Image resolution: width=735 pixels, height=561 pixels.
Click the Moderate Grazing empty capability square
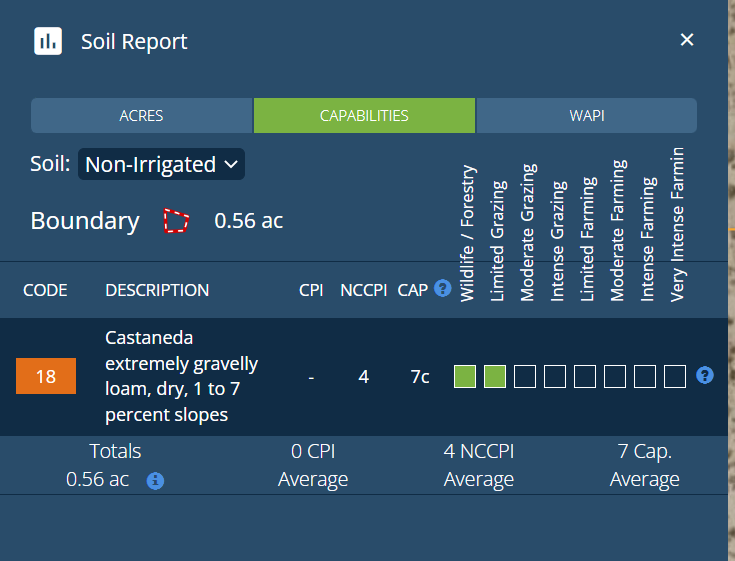click(525, 377)
